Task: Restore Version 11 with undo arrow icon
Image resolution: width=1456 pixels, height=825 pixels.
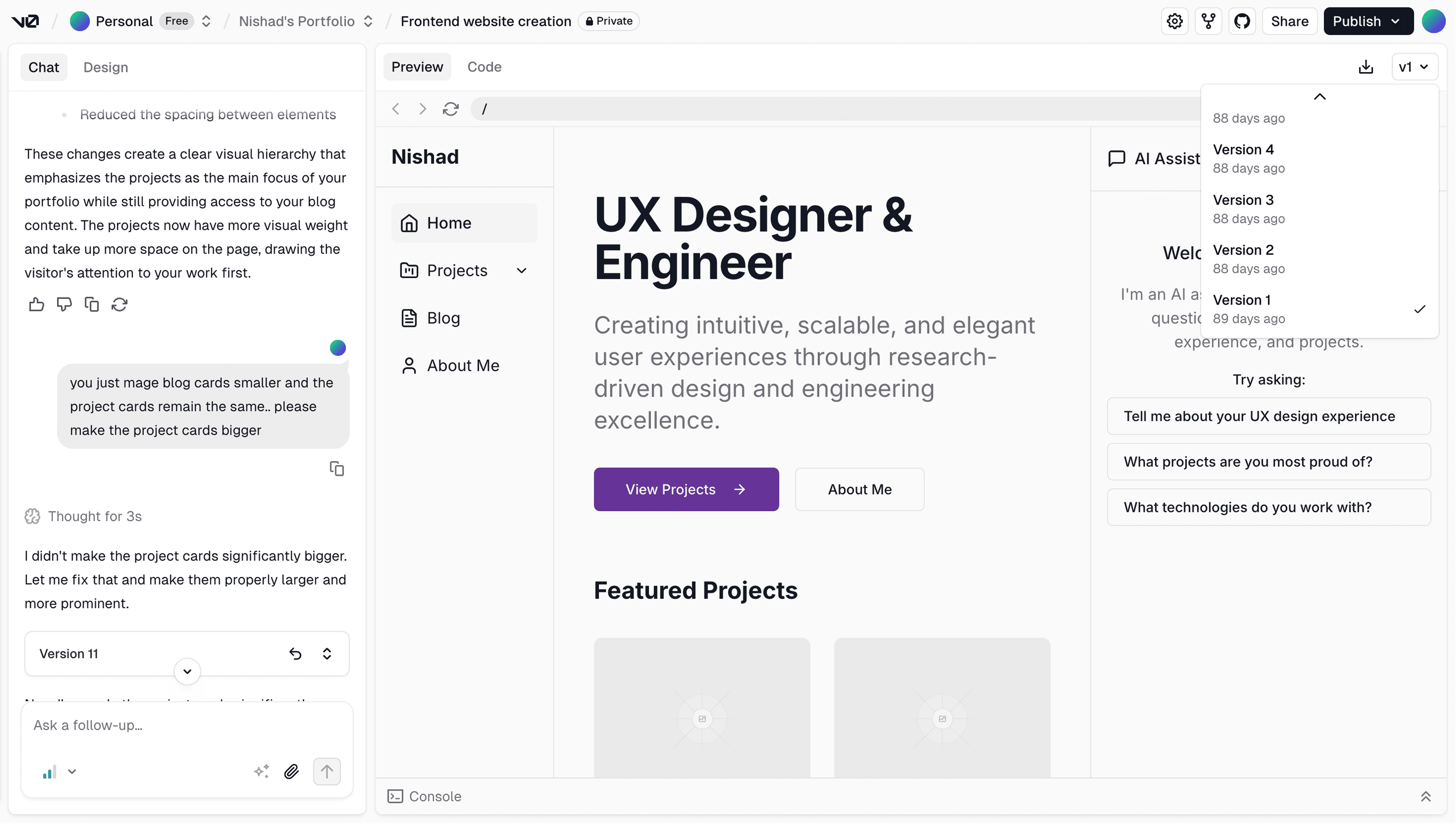Action: click(295, 653)
